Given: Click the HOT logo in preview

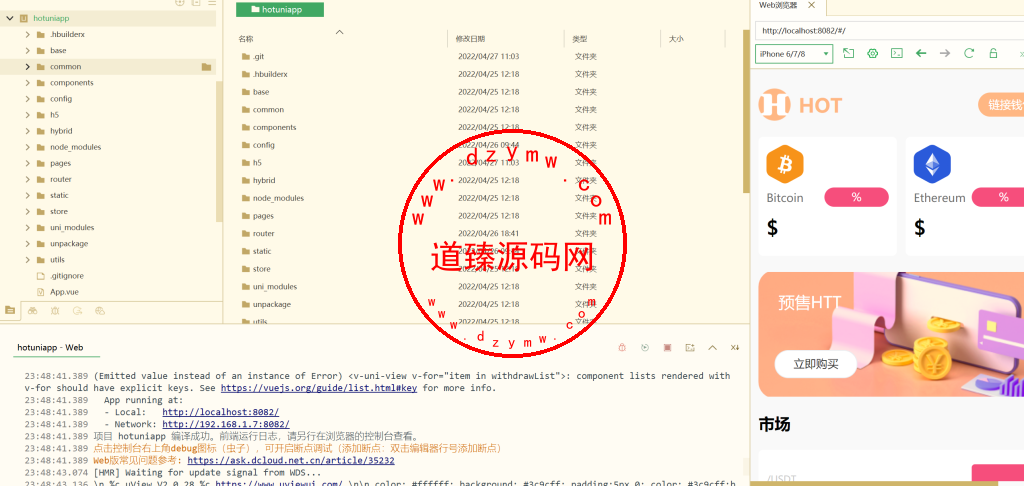Looking at the screenshot, I should 800,105.
